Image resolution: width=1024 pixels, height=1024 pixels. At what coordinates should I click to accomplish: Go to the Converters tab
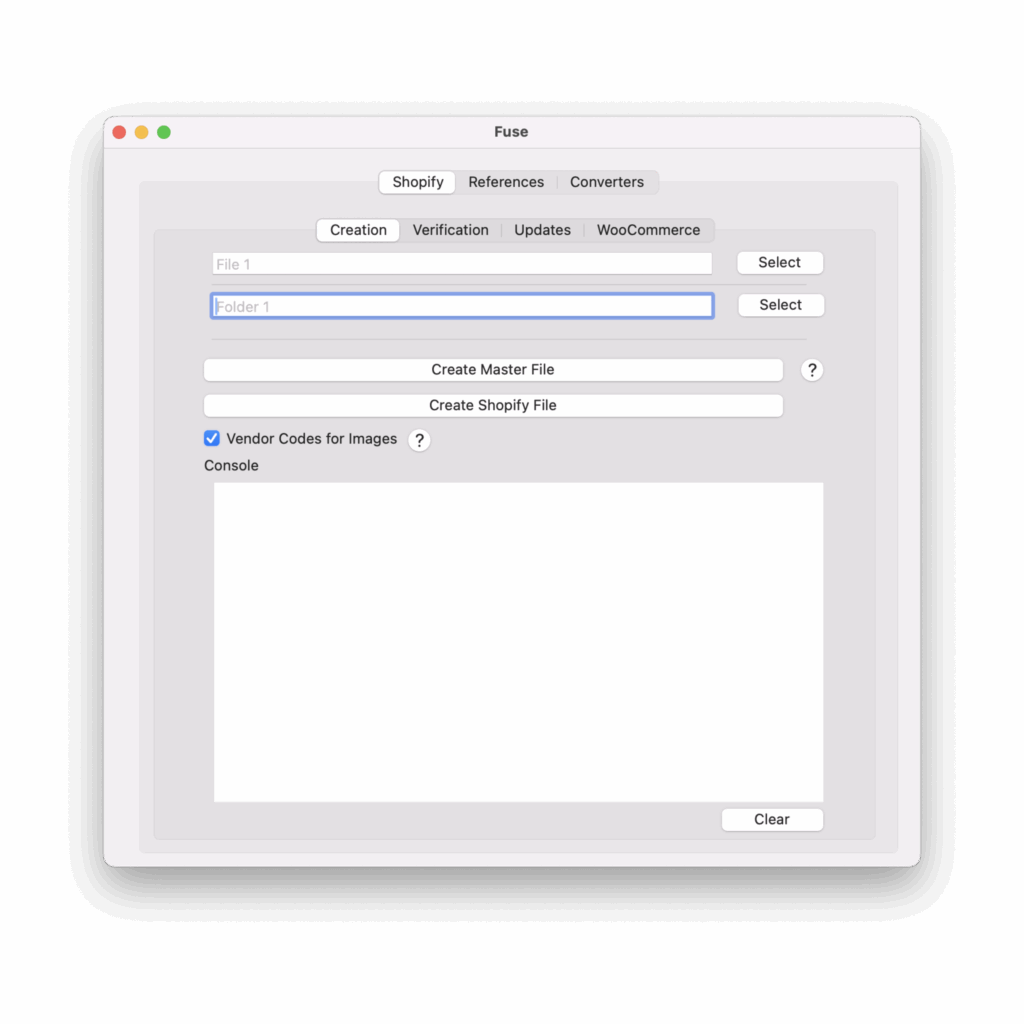607,182
